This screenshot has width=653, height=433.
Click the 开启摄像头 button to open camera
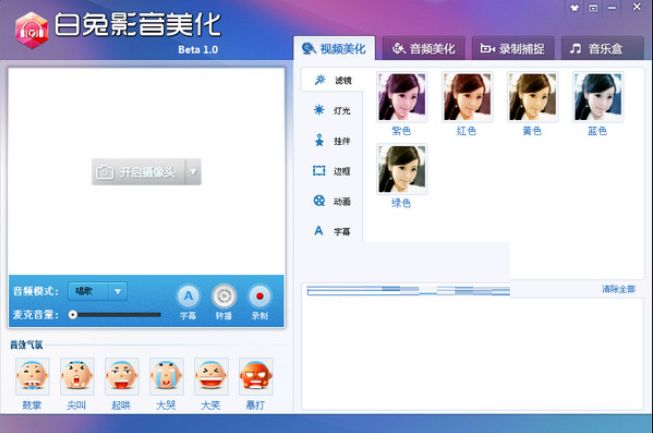pos(137,172)
